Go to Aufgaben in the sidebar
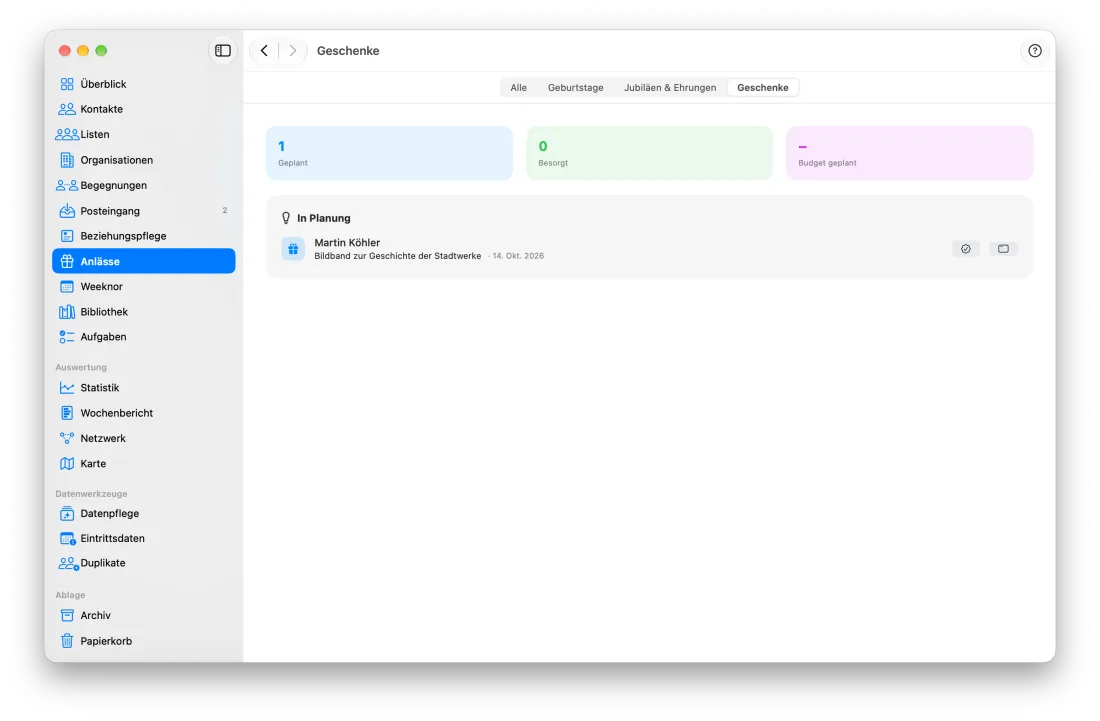 tap(143, 337)
